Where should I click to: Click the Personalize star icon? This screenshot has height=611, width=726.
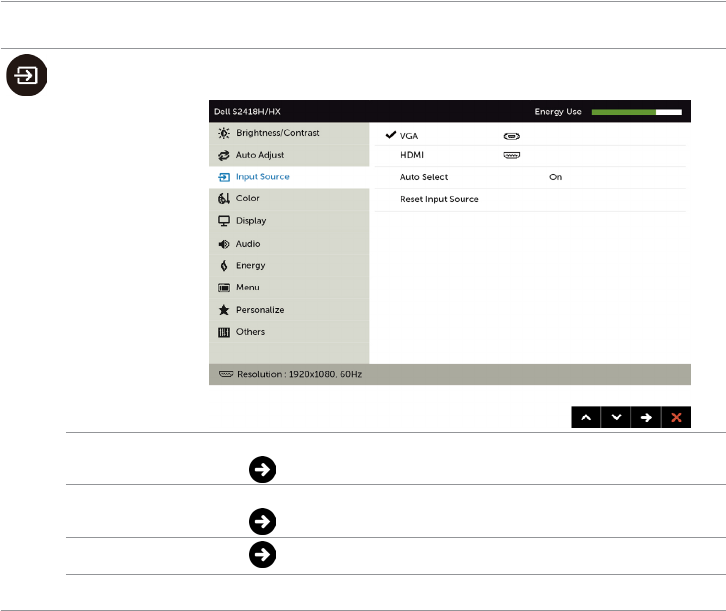(224, 310)
